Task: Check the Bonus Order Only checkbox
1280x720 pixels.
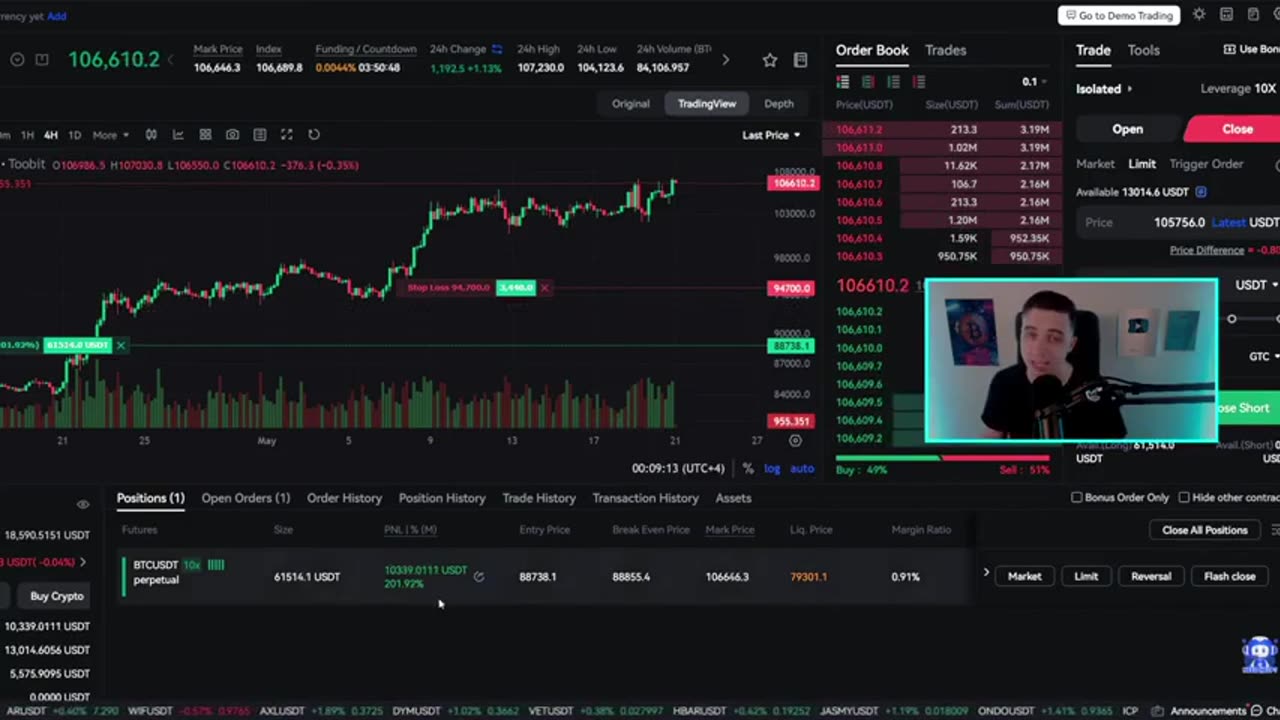Action: click(1077, 497)
